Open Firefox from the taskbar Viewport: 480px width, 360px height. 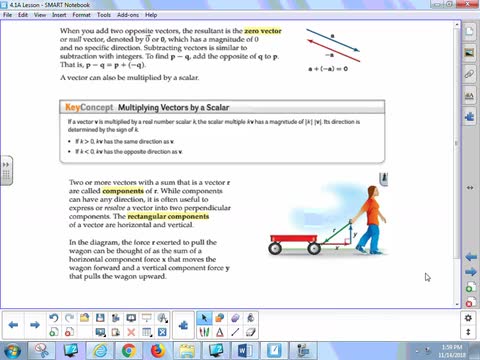coord(158,350)
